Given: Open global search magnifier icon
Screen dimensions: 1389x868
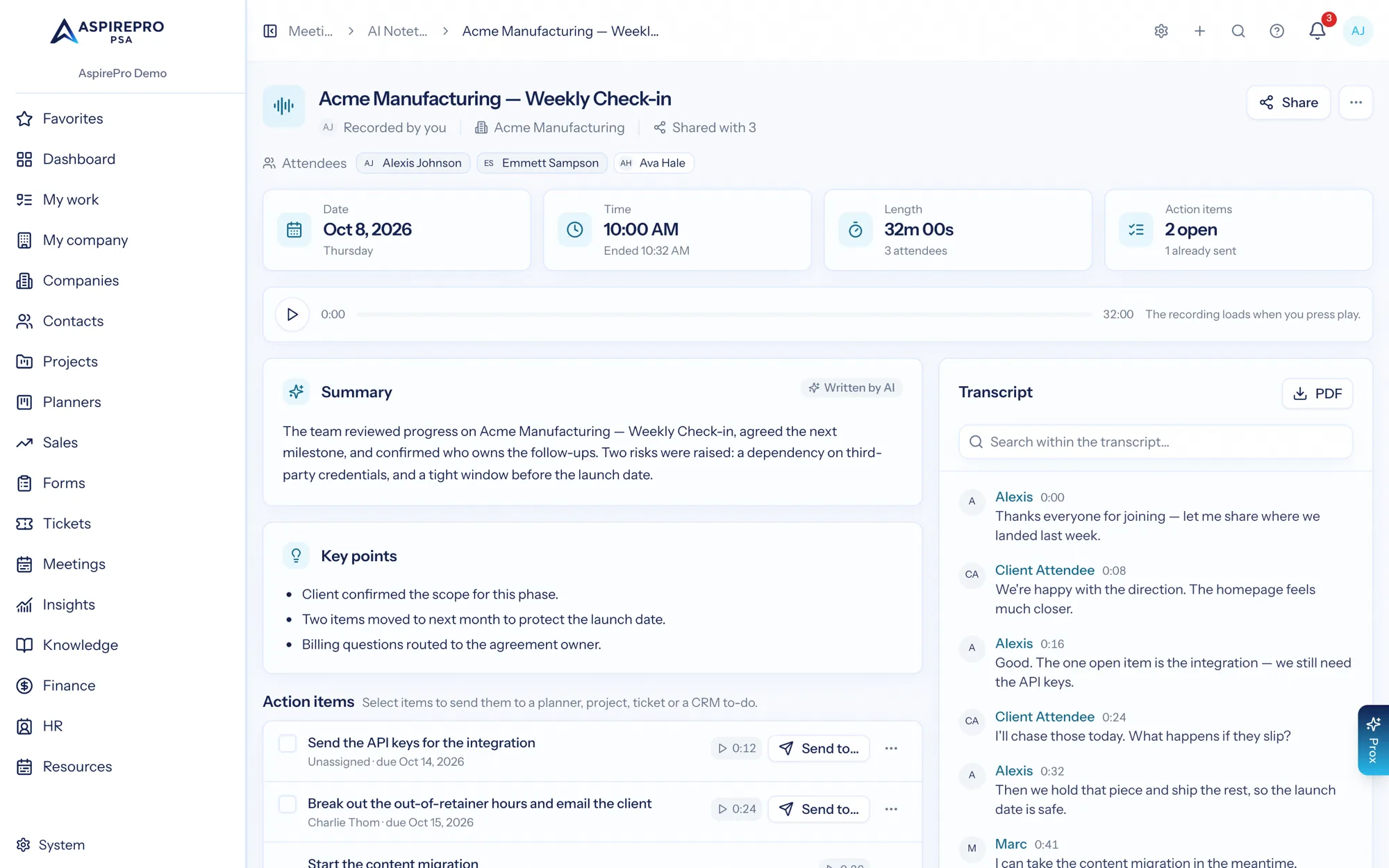Looking at the screenshot, I should pos(1238,31).
